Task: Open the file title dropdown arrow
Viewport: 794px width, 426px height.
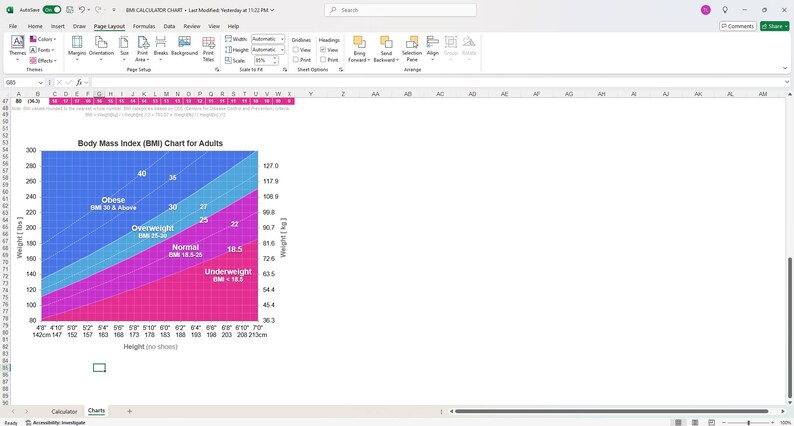Action: 272,10
